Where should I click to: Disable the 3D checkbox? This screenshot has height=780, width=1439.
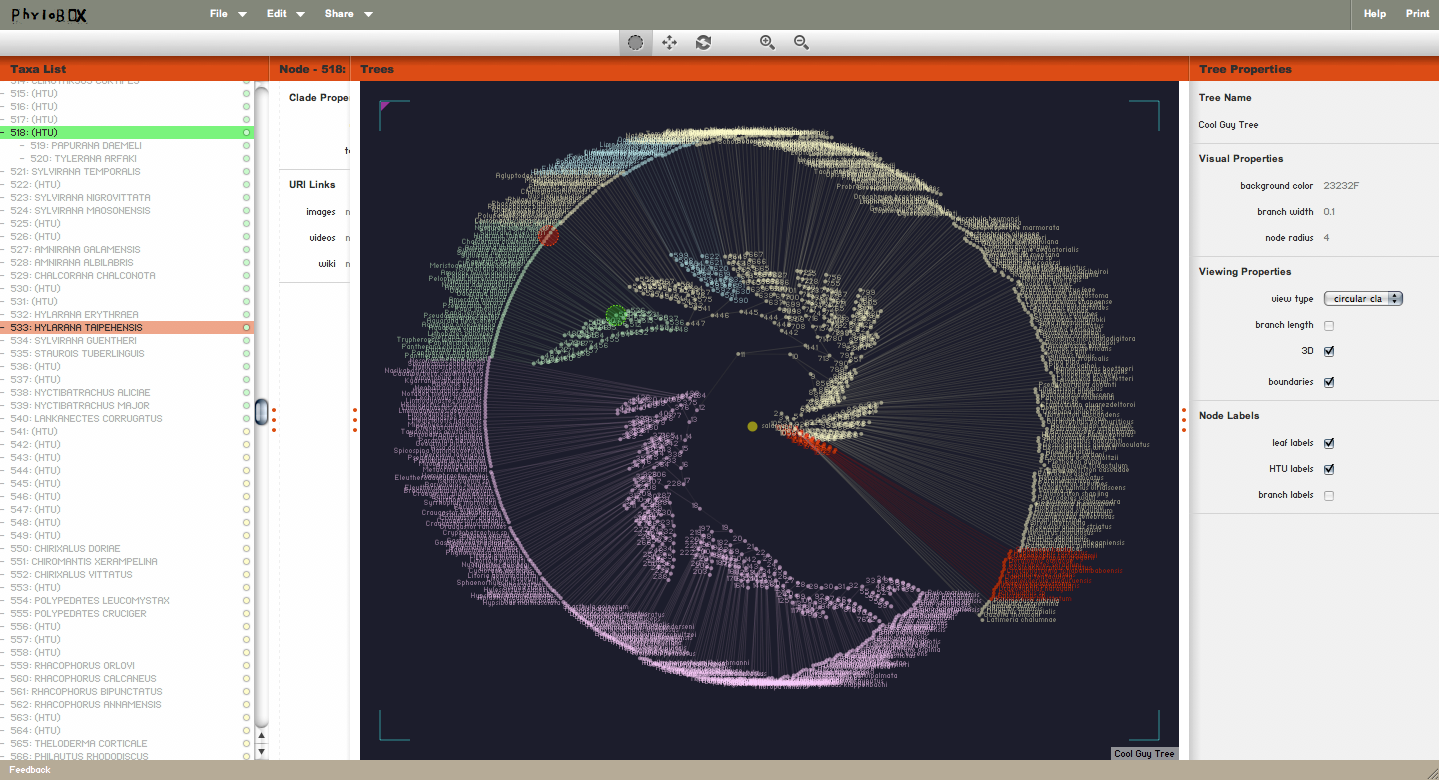(x=1329, y=351)
